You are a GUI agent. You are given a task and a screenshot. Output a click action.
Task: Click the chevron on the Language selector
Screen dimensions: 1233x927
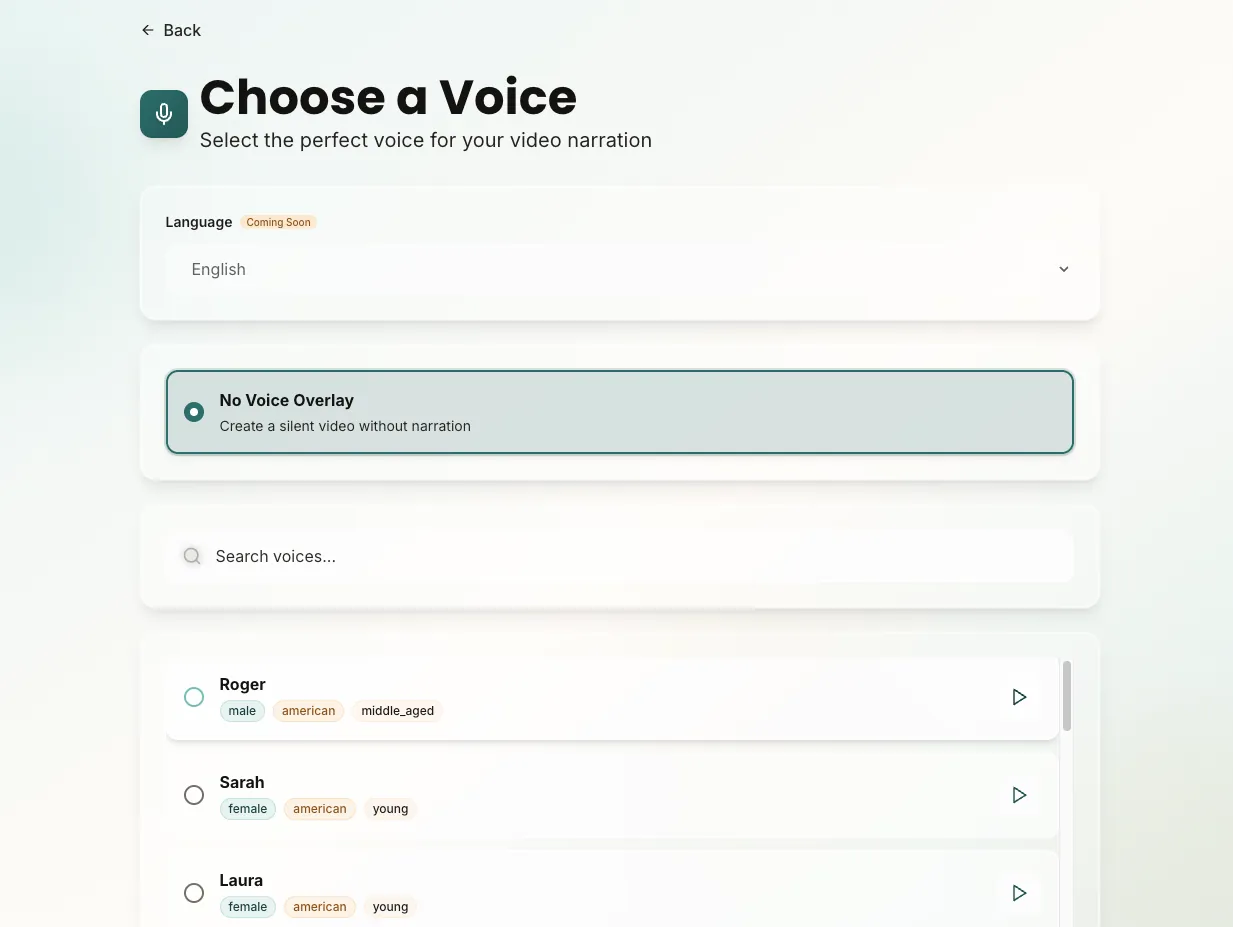1063,269
